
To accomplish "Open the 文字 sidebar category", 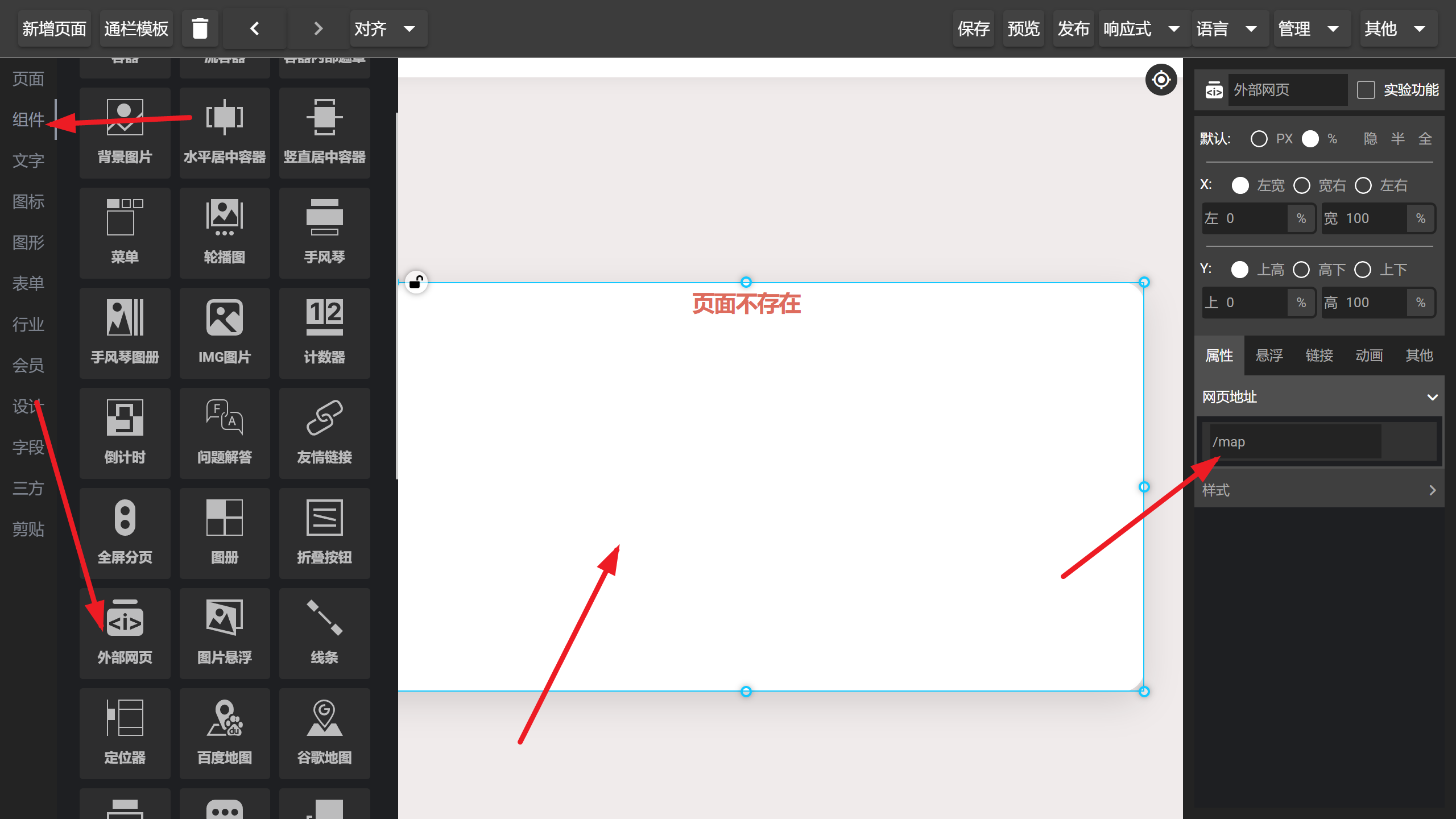I will pos(28,160).
